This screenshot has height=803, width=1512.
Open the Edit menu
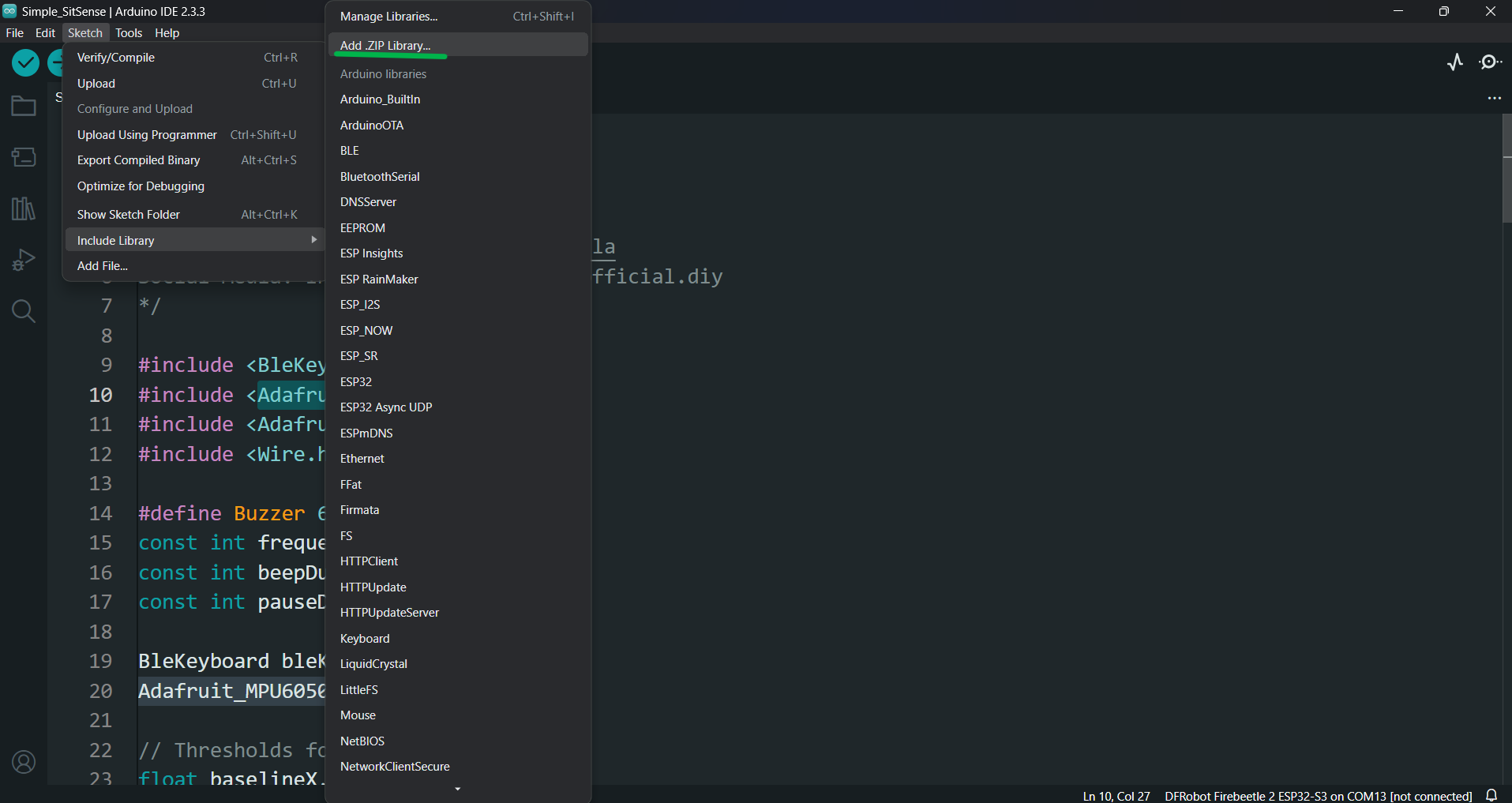[45, 32]
